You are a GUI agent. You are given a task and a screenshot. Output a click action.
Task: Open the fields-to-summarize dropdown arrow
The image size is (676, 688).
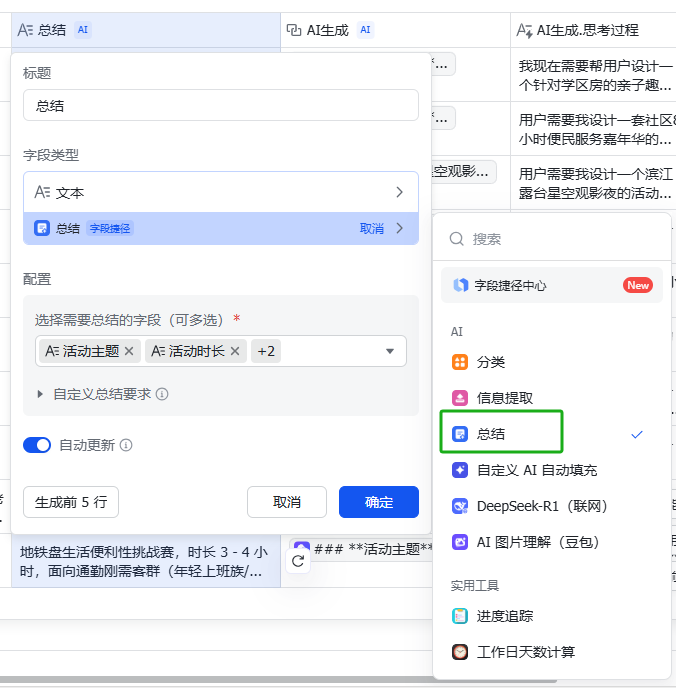tap(390, 351)
